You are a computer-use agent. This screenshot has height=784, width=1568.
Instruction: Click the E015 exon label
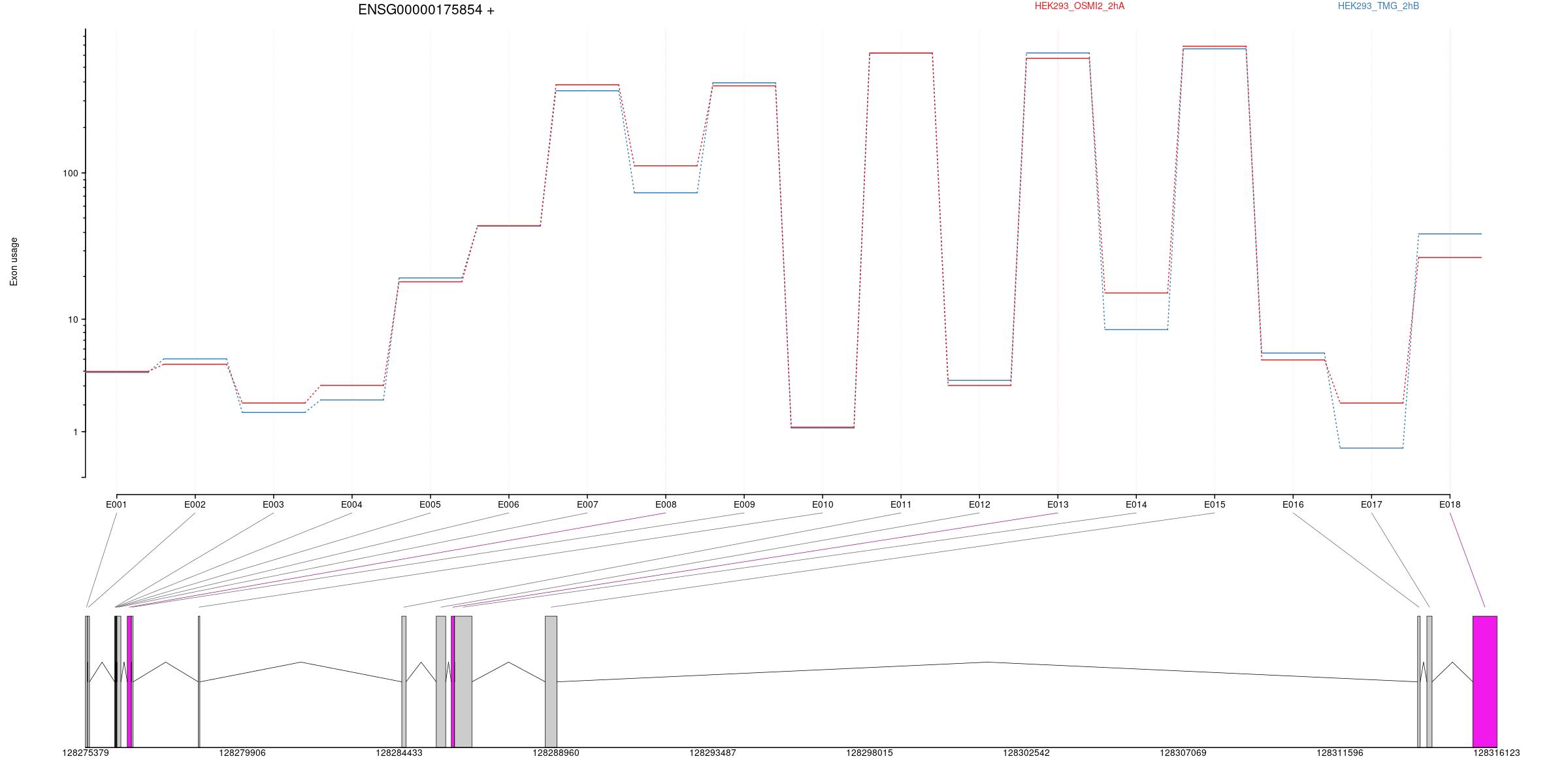(1215, 504)
